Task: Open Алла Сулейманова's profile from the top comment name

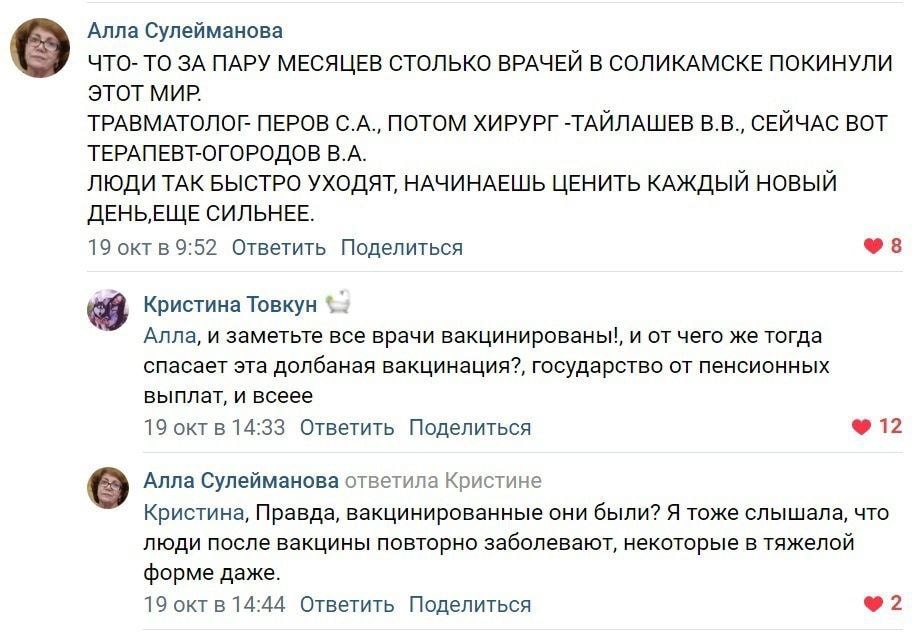Action: point(185,31)
